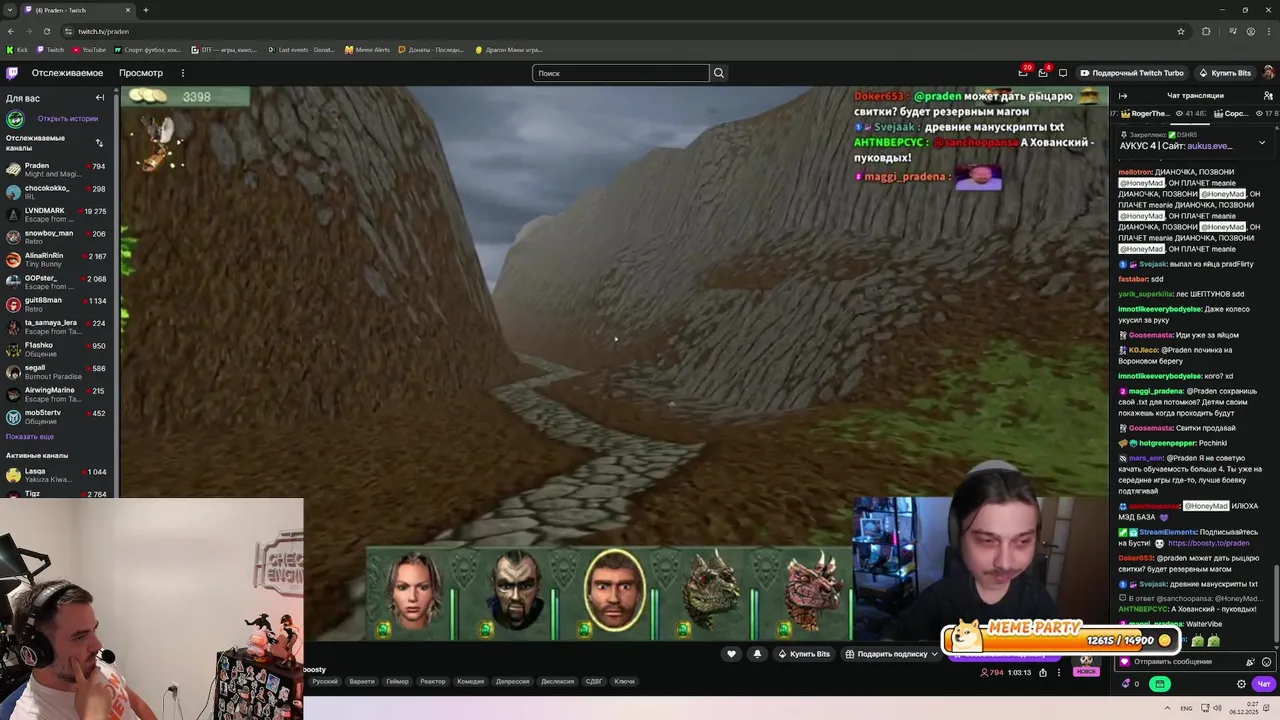
Task: Open guit88man channel in sidebar
Action: [58, 303]
